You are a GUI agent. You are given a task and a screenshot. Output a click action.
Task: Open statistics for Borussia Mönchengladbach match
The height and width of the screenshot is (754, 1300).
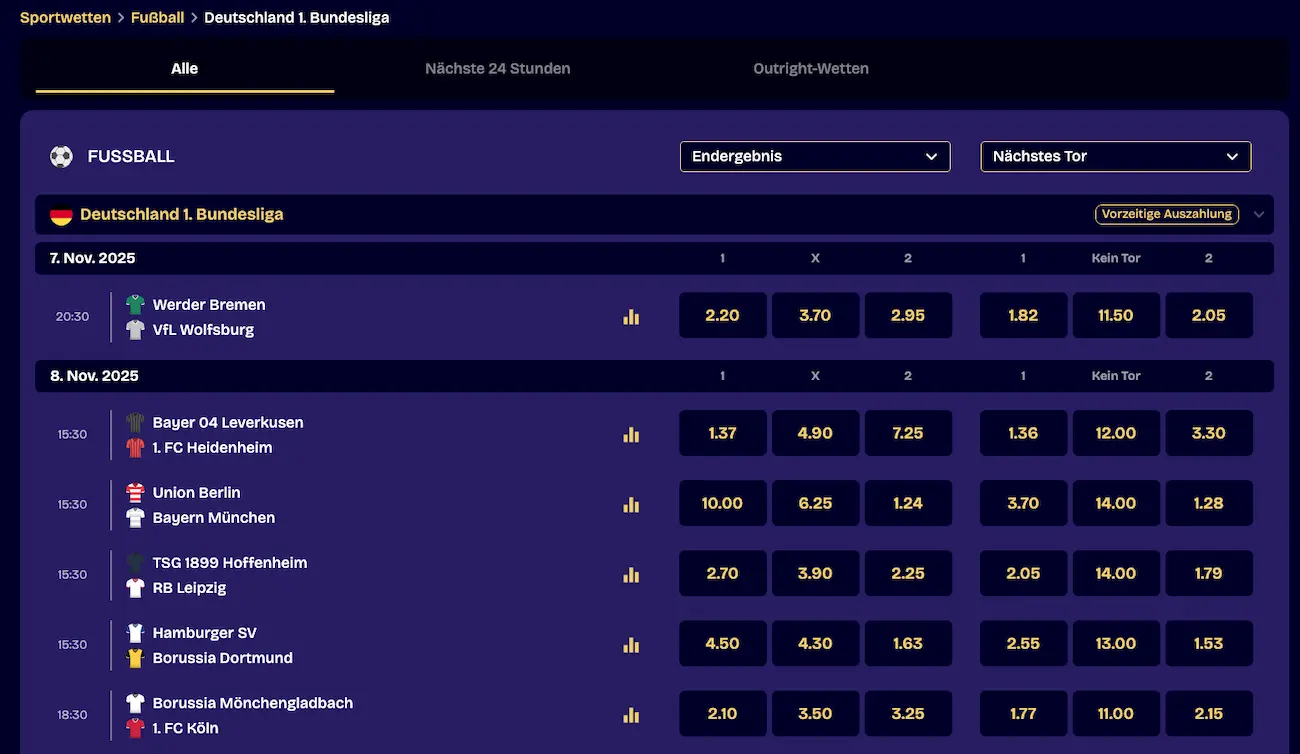coord(631,715)
